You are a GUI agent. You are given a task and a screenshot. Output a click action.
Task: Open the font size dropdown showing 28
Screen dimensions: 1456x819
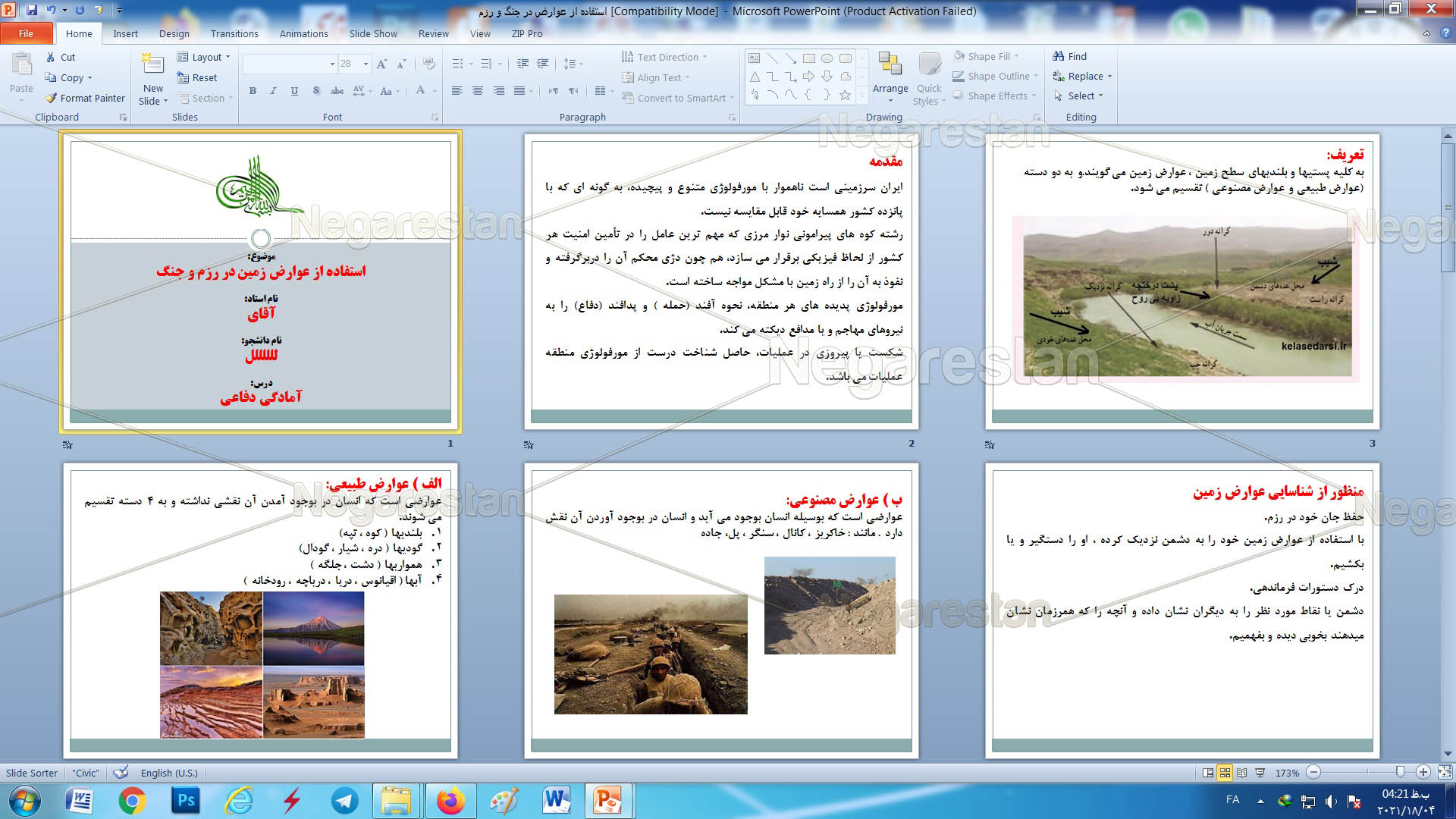[354, 64]
